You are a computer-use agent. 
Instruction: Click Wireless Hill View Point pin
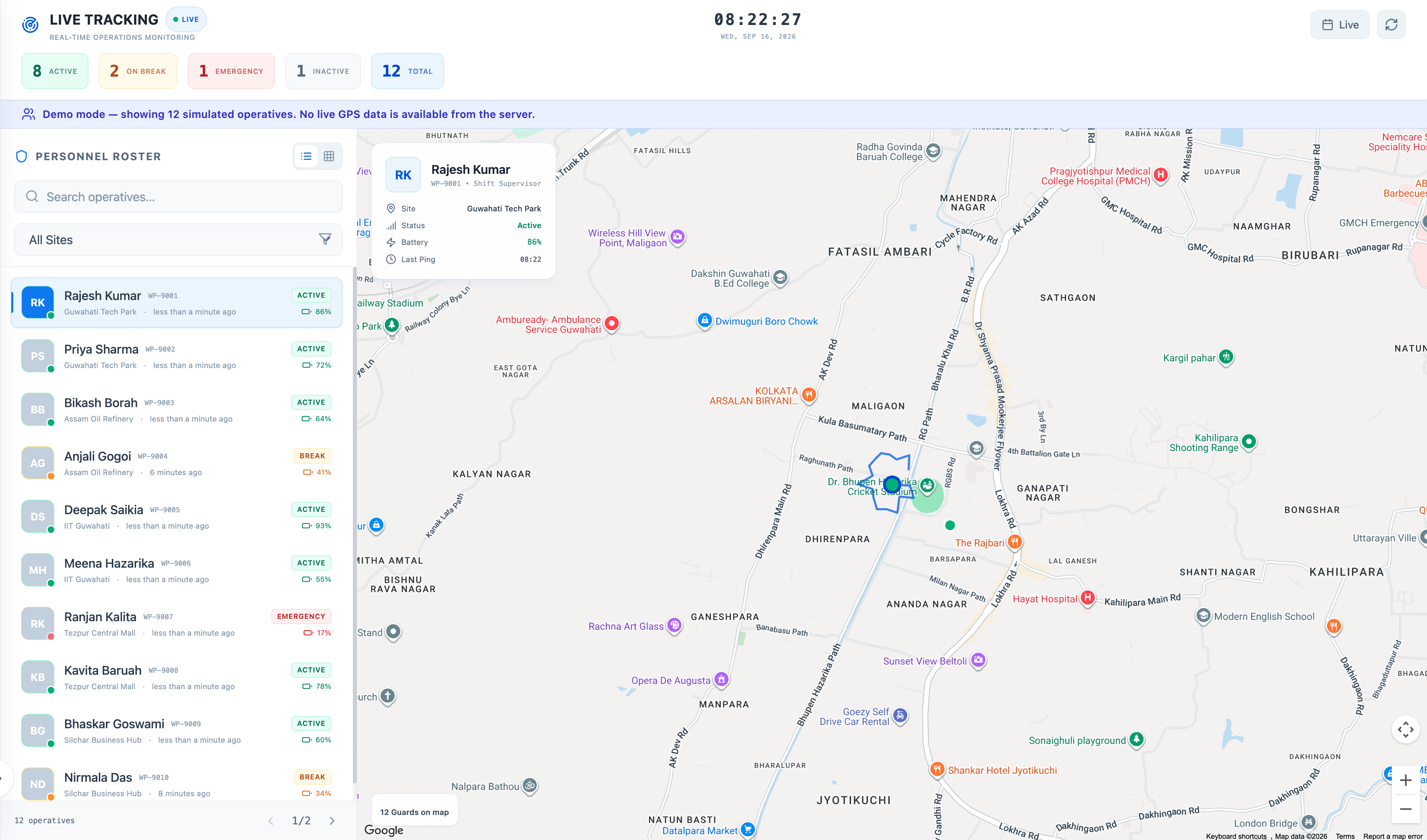click(x=677, y=237)
